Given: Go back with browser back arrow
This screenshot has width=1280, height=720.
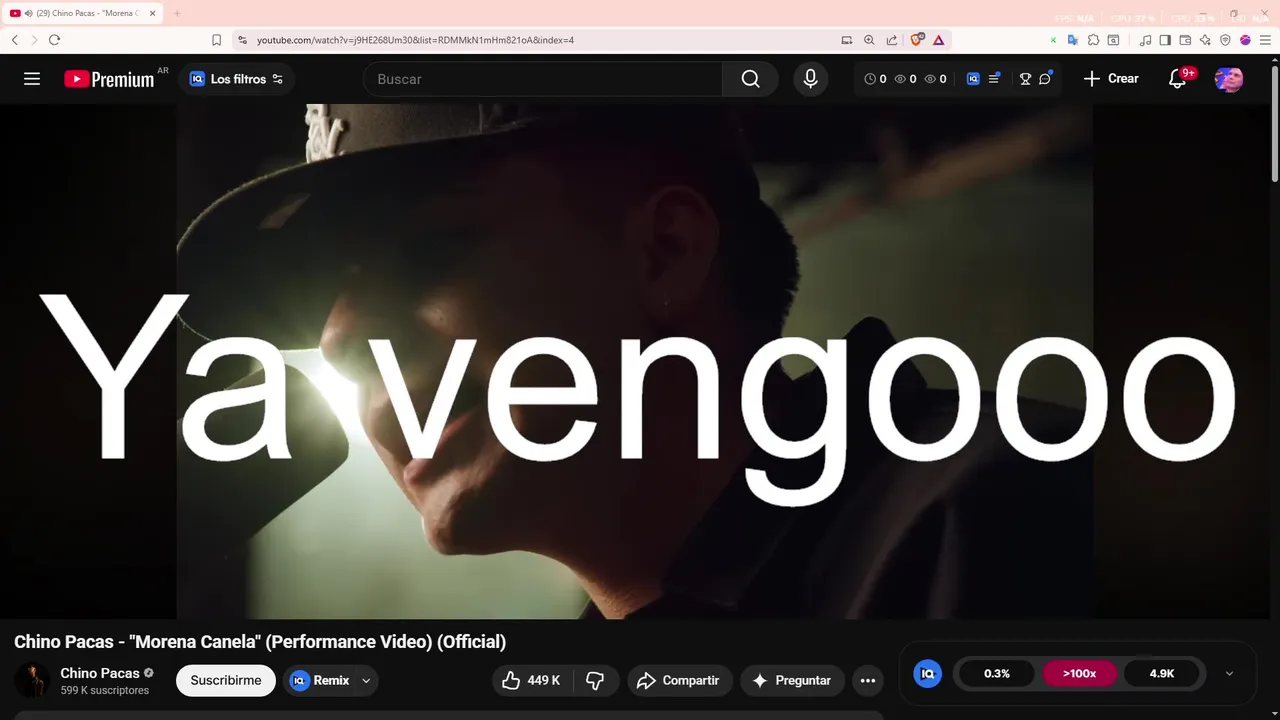Looking at the screenshot, I should click(15, 40).
